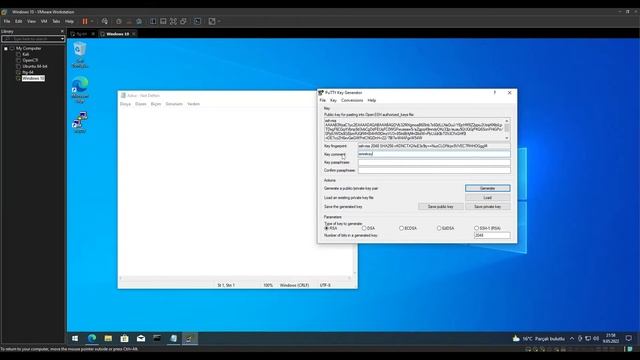
Task: Open Notepad Görünüm menu
Action: [x=174, y=104]
